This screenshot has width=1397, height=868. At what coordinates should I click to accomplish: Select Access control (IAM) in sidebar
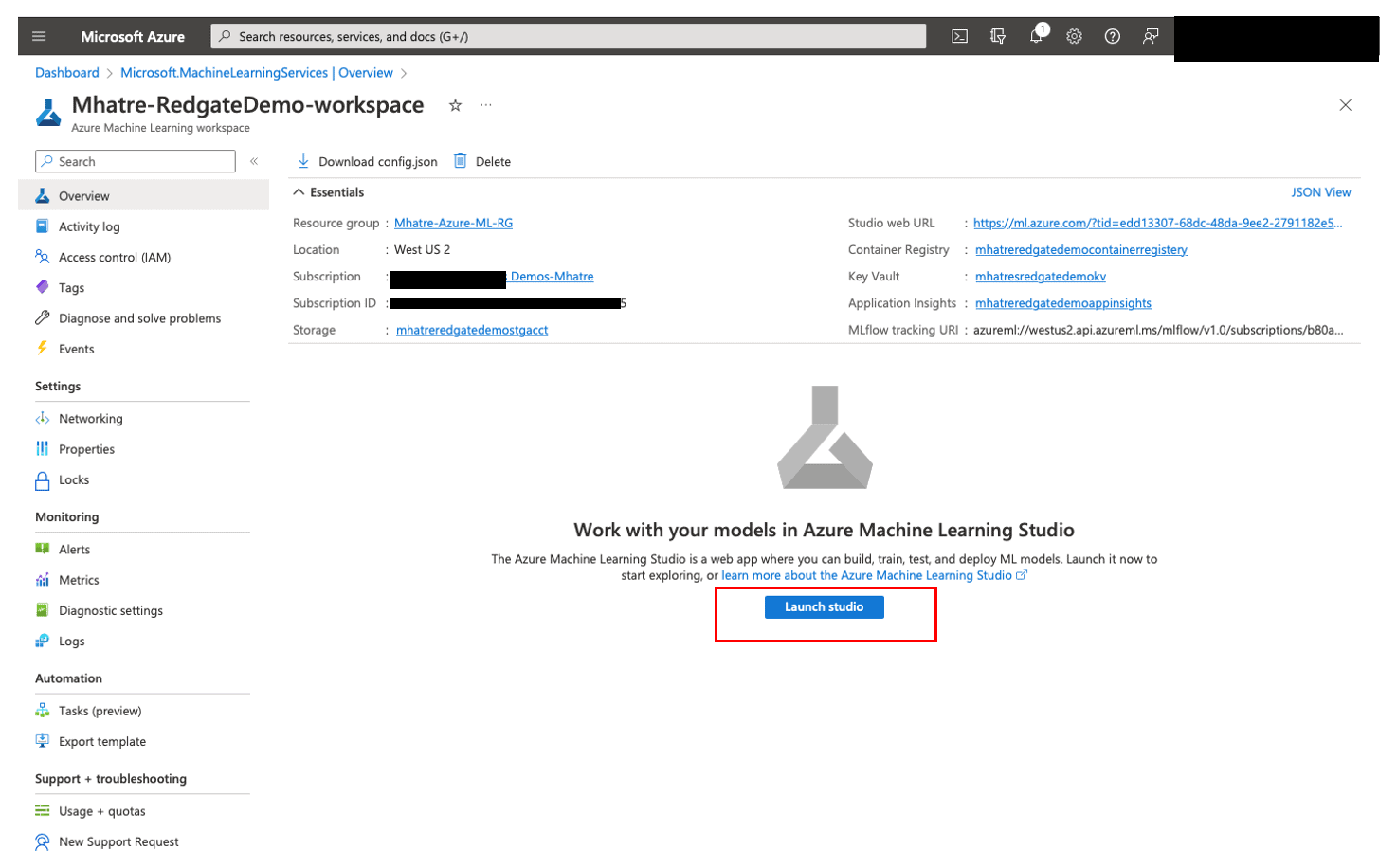[114, 257]
